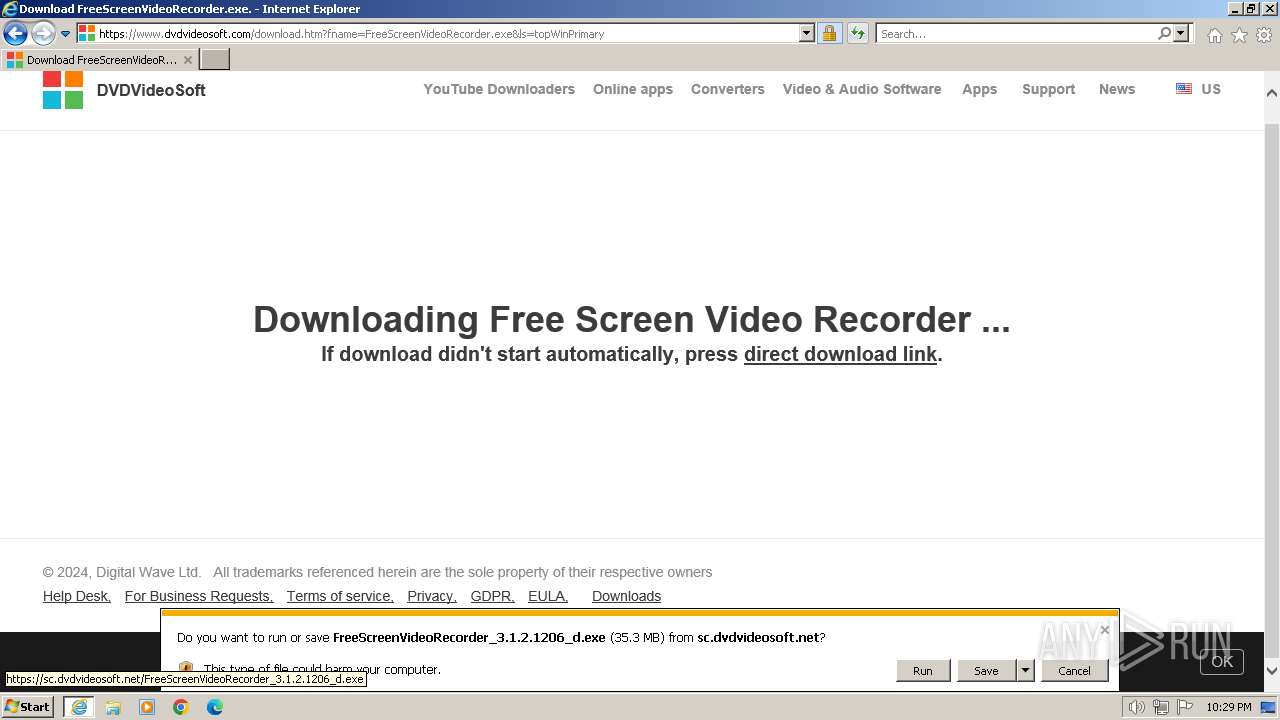Open the media player taskbar icon

[x=147, y=707]
